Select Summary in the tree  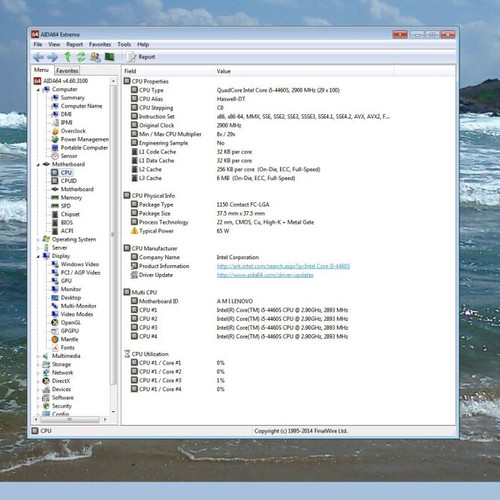pyautogui.click(x=73, y=98)
